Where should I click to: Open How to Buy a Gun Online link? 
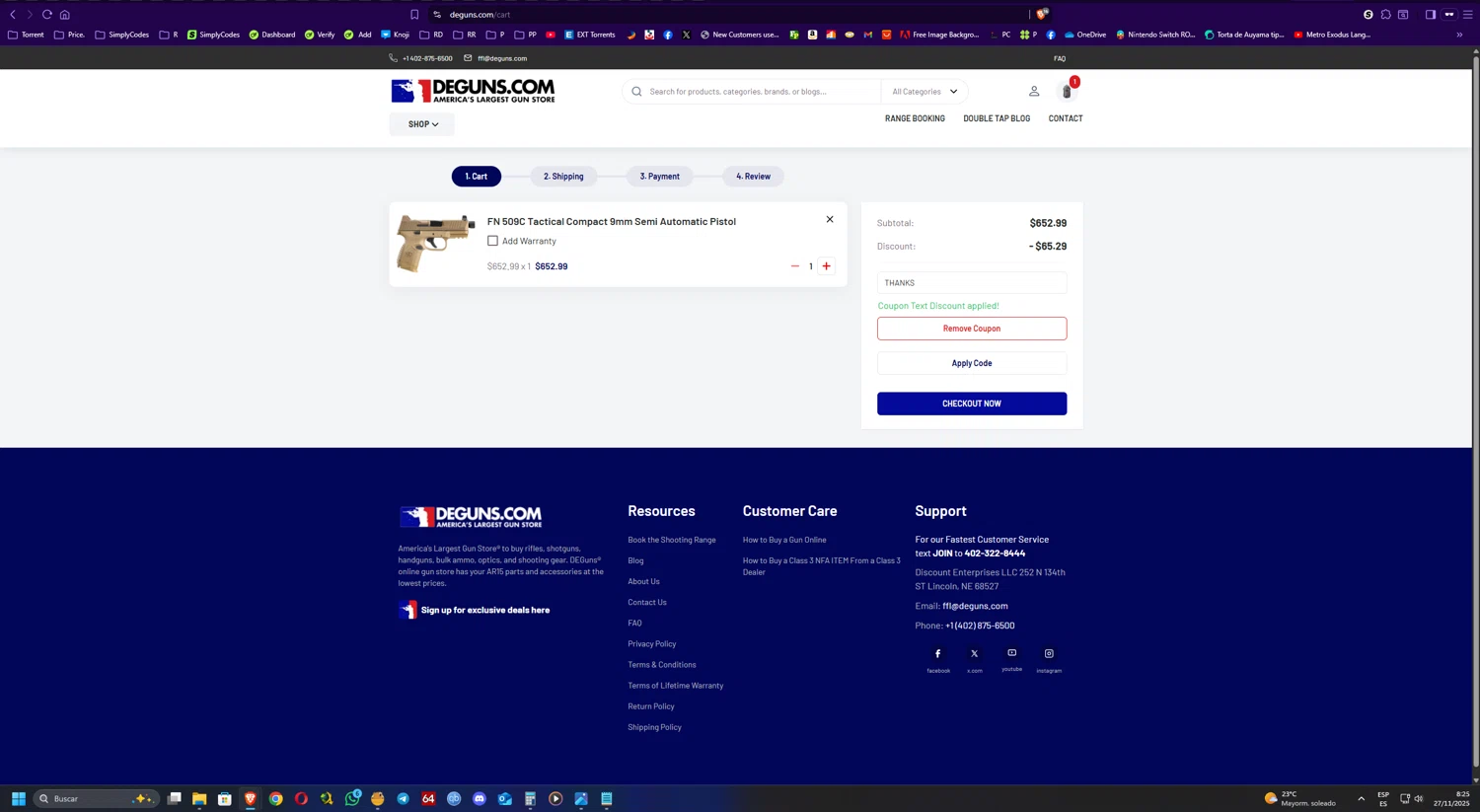coord(784,540)
